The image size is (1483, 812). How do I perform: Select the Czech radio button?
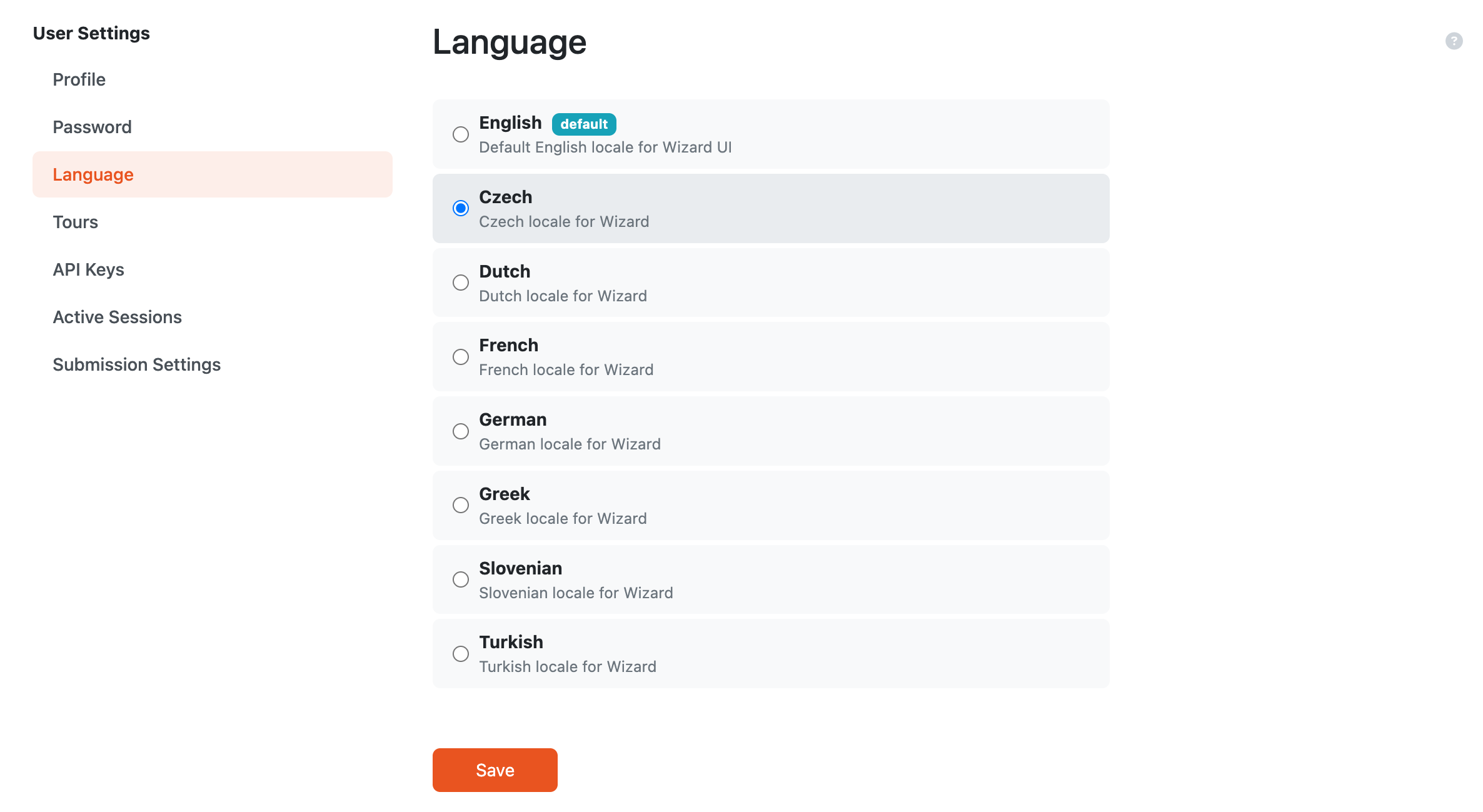pyautogui.click(x=461, y=208)
